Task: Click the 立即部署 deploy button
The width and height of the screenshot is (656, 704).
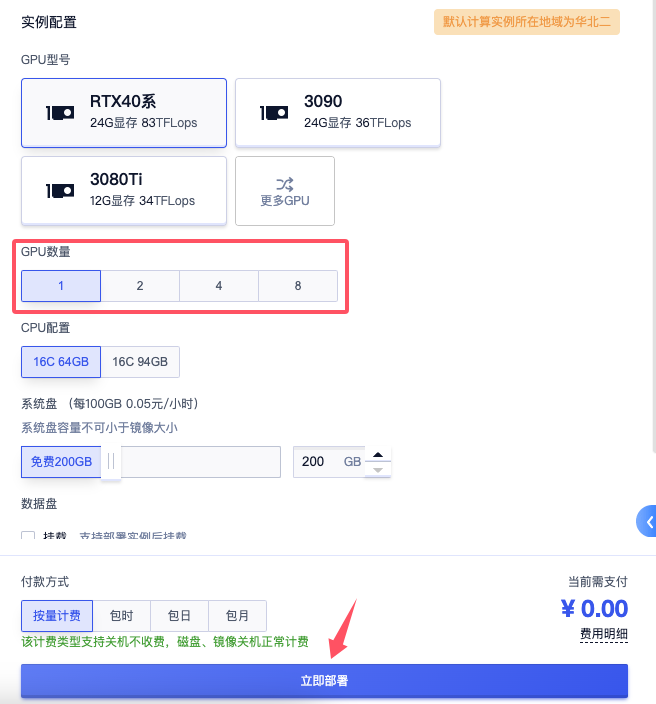Action: (324, 681)
